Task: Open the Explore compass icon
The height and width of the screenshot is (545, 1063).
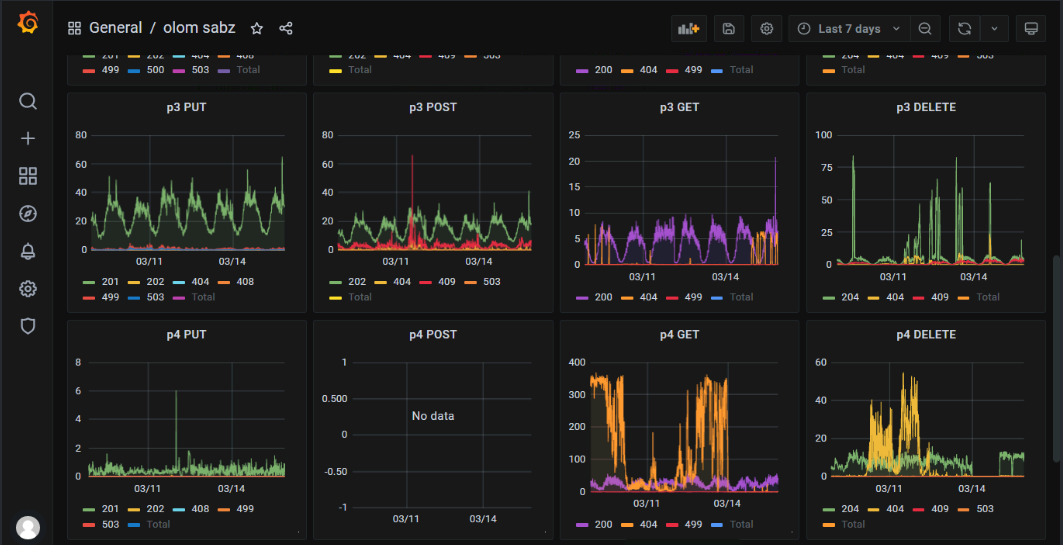Action: (x=28, y=213)
